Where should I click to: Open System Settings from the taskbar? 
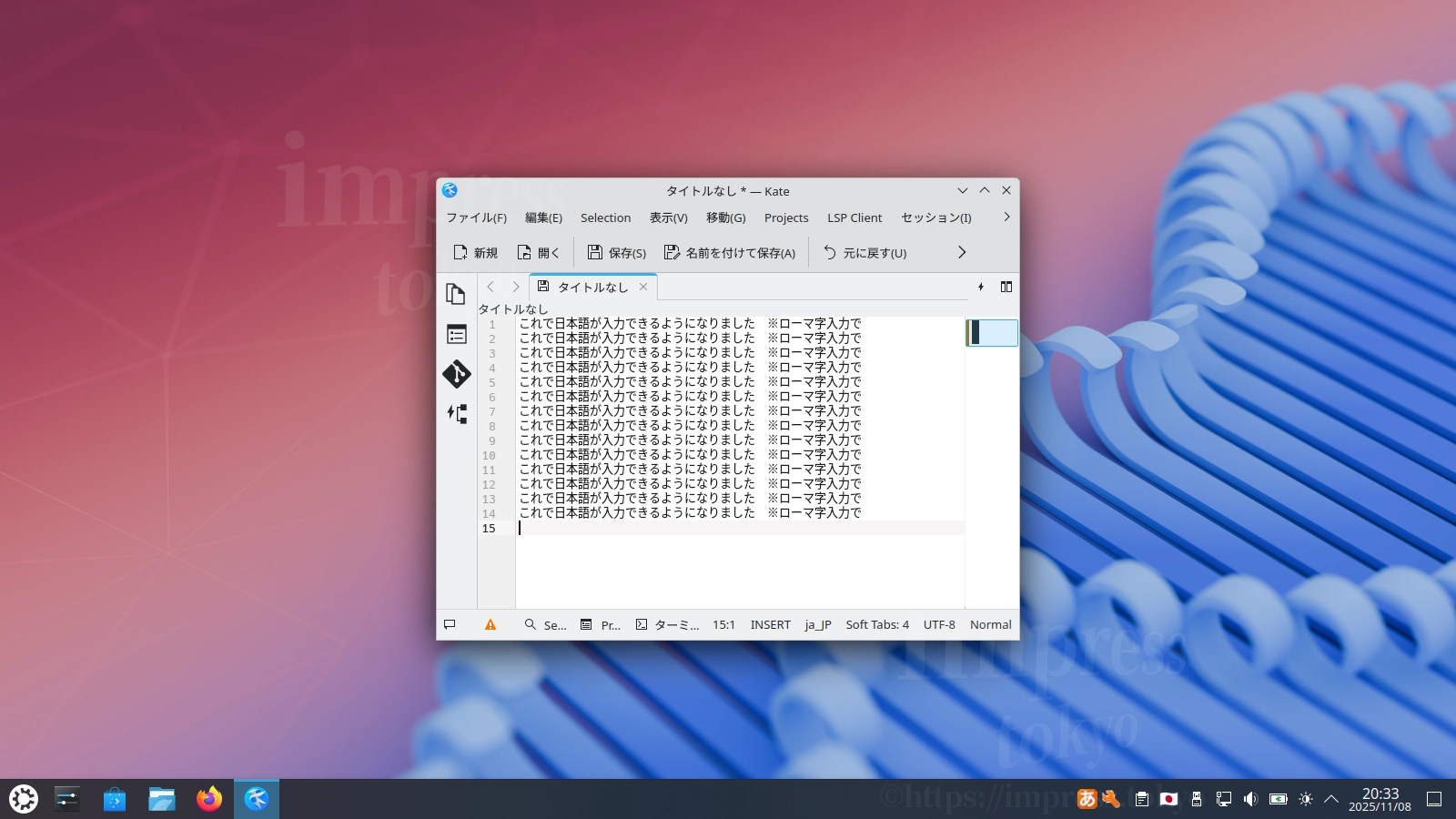click(67, 799)
